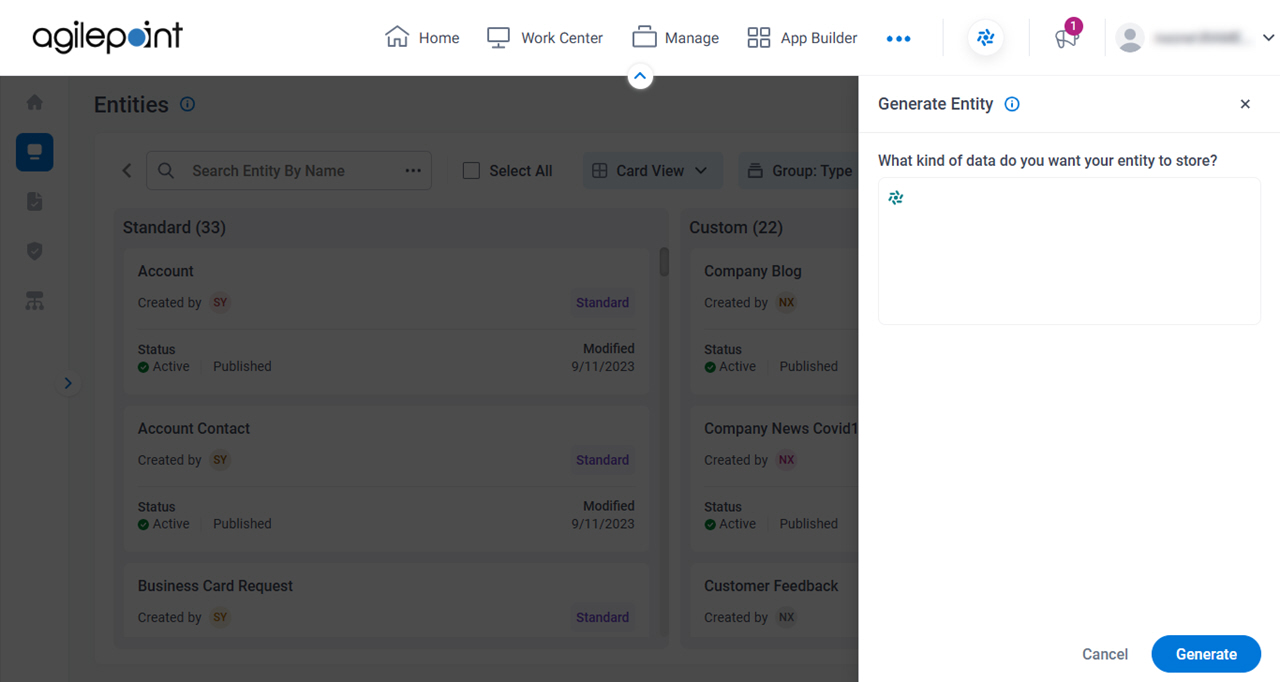Click the Custom (22) group header
Screen dimensions: 1280x682
[736, 228]
